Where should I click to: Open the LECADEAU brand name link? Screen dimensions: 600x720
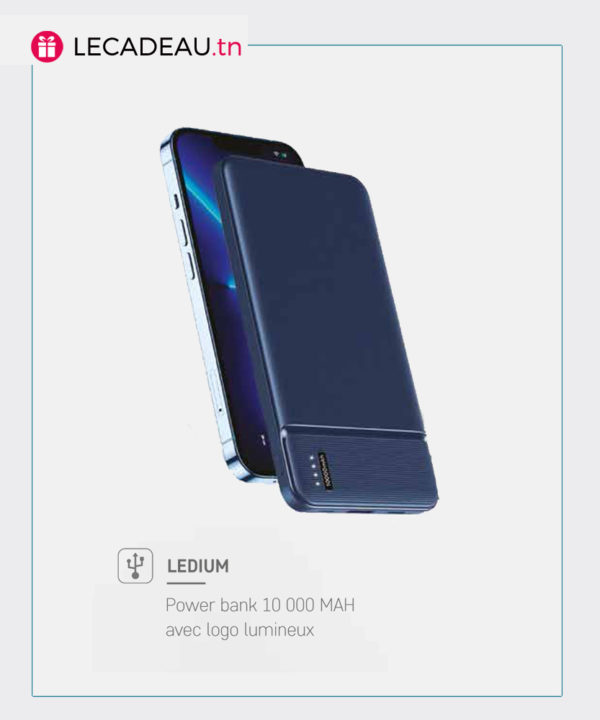click(x=142, y=47)
